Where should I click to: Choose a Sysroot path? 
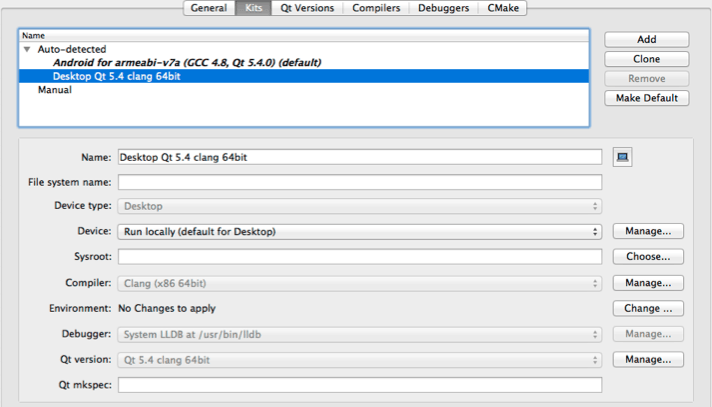tap(648, 257)
